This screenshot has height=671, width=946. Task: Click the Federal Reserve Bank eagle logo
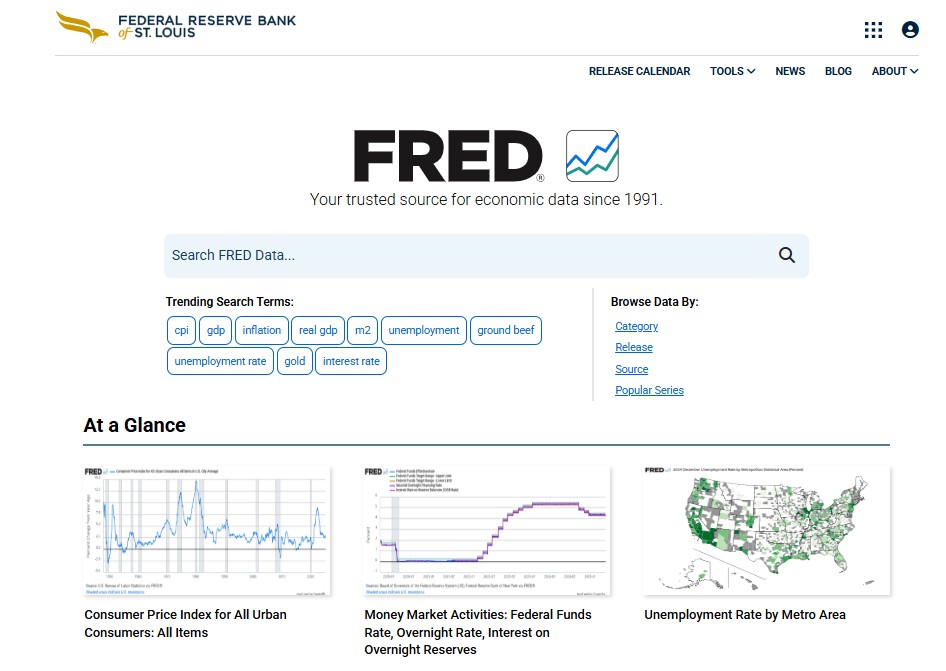click(81, 27)
